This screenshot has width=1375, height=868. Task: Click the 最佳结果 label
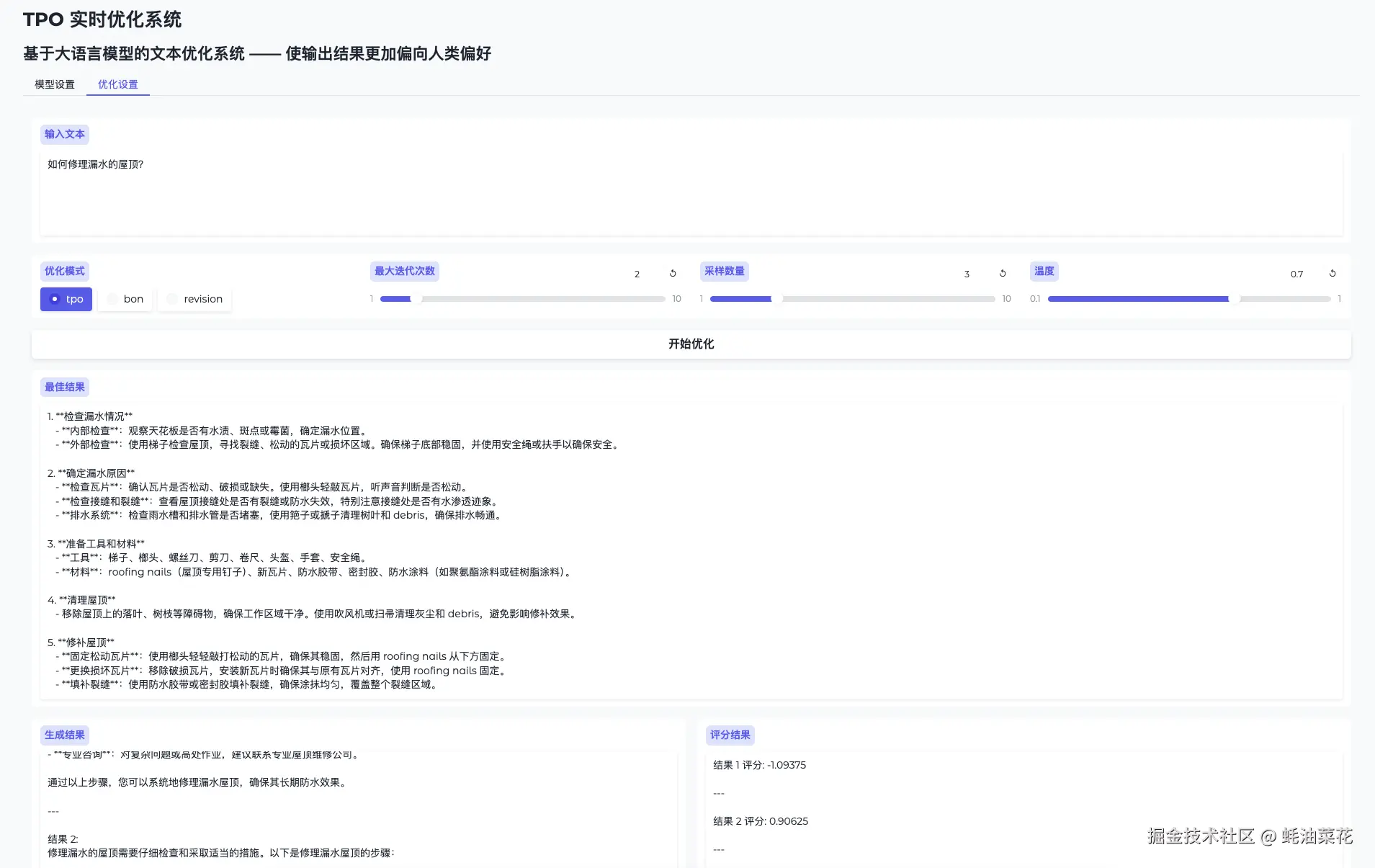[65, 388]
